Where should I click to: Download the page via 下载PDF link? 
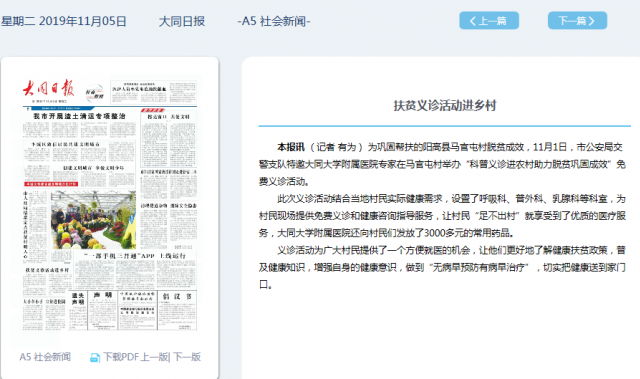121,357
